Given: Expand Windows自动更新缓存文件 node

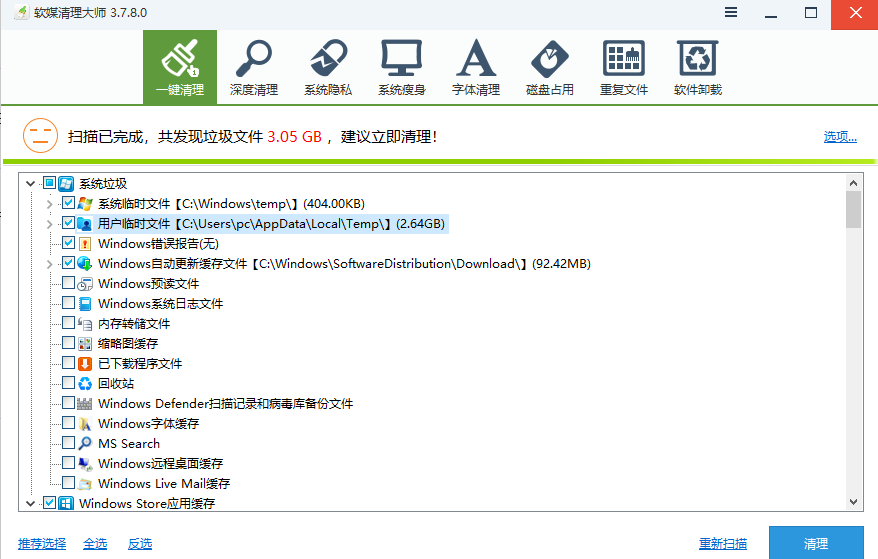Looking at the screenshot, I should point(49,264).
